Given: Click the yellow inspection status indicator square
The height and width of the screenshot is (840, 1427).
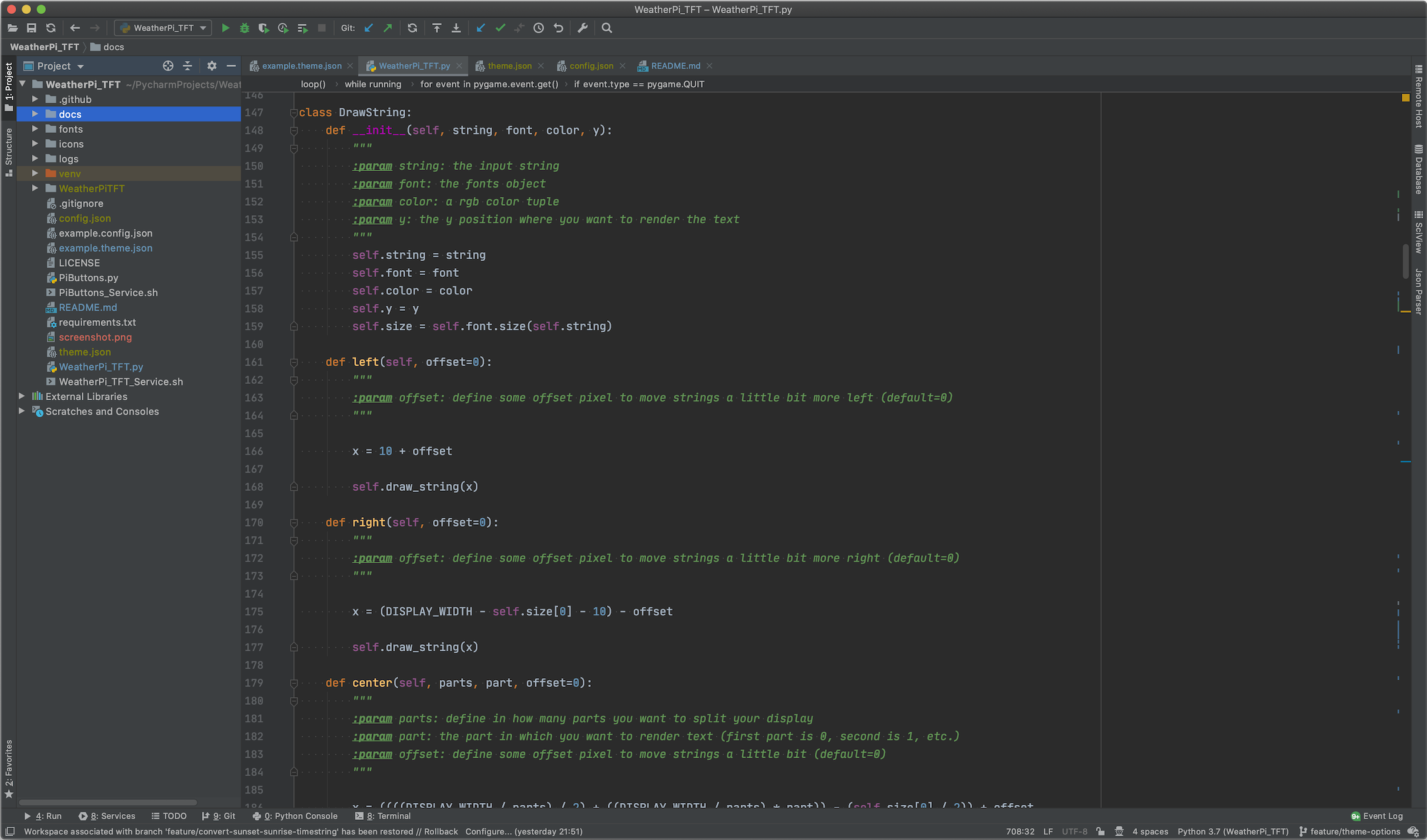Looking at the screenshot, I should pyautogui.click(x=1406, y=98).
